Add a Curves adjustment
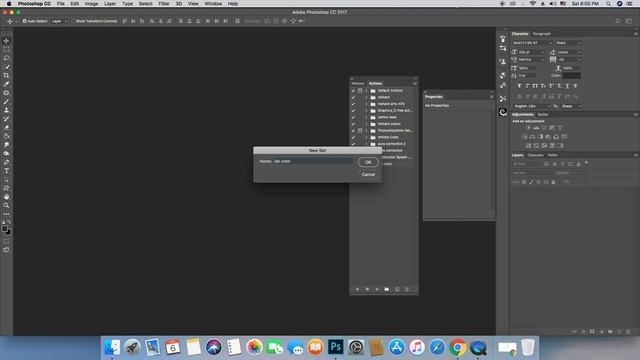640x360 pixels. 544,128
